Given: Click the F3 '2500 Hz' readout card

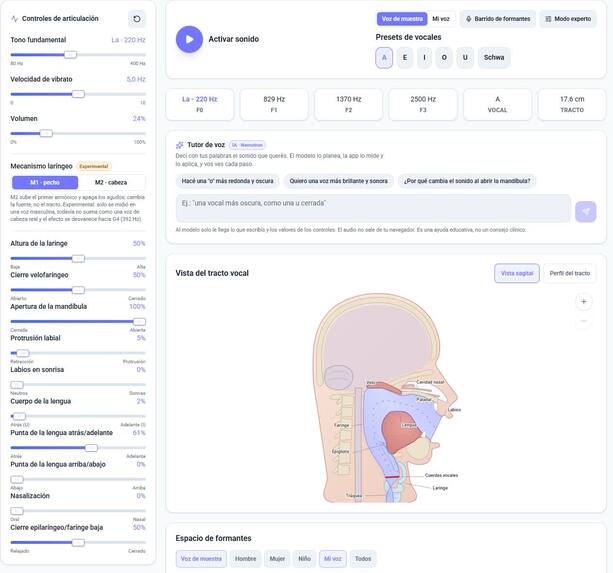Looking at the screenshot, I should click(423, 104).
